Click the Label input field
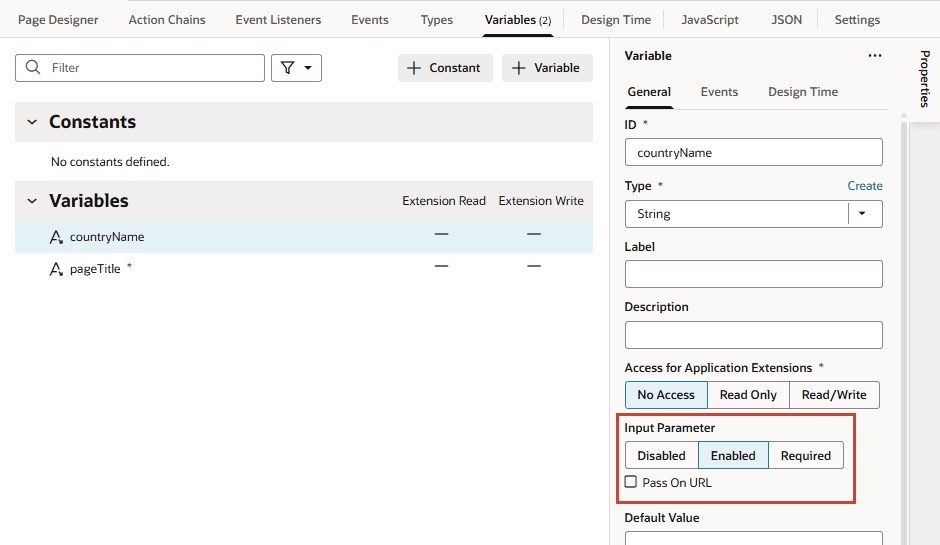This screenshot has width=940, height=545. click(754, 274)
